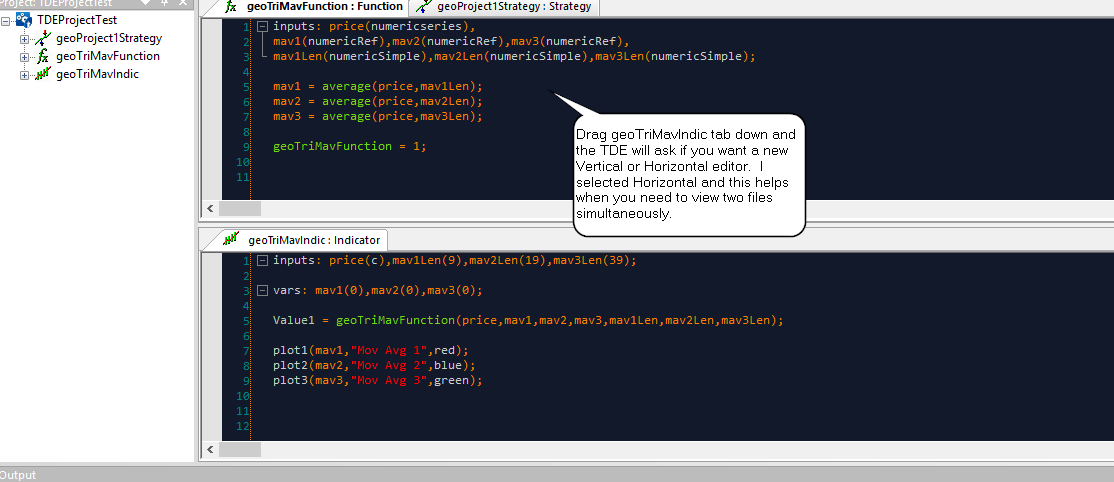Screen dimensions: 1114x482
Task: Click the geoTriMavIndic indicator icon in tree
Action: pyautogui.click(x=42, y=74)
